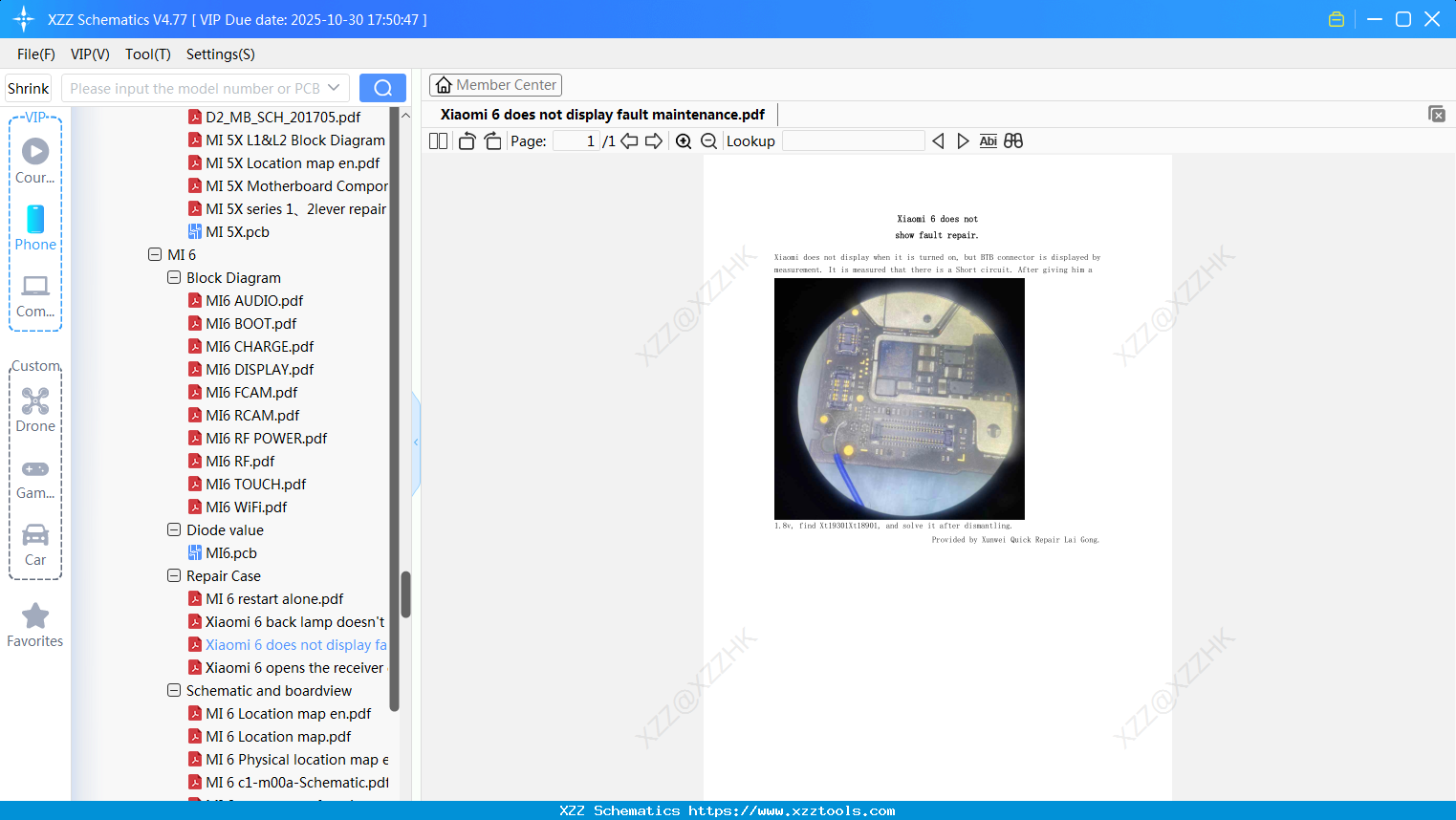Rotate the page counterclockwise
Screen dimensions: 1456x820
(x=467, y=141)
